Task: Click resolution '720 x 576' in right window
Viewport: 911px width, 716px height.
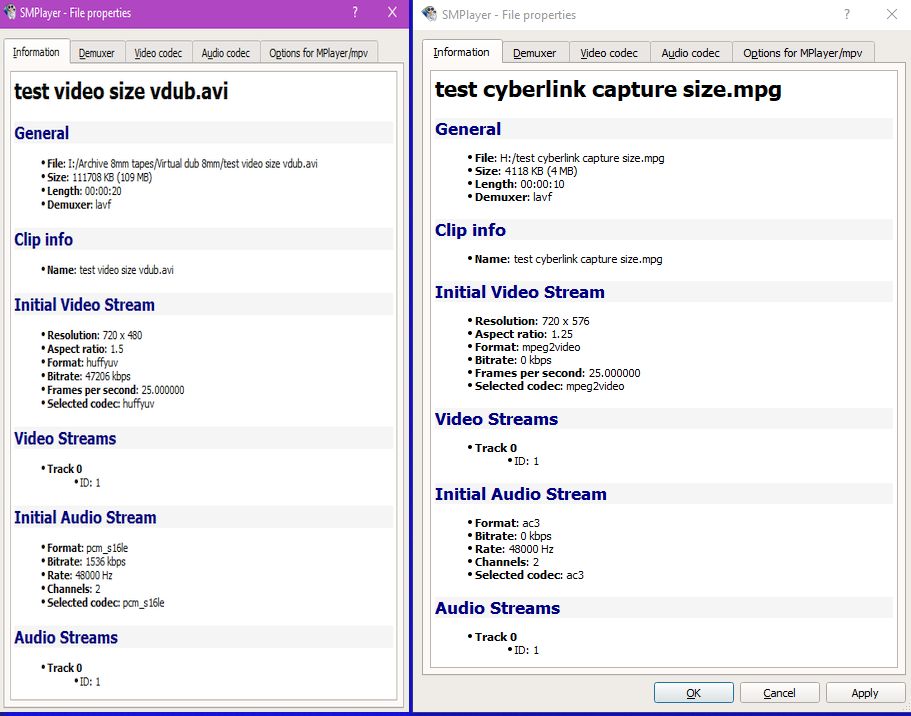Action: point(565,321)
